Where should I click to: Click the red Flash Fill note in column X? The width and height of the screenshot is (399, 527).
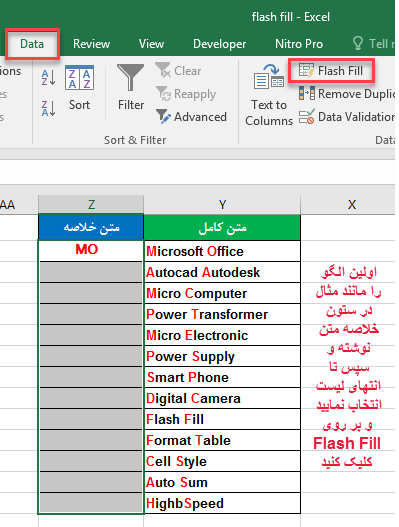point(347,443)
